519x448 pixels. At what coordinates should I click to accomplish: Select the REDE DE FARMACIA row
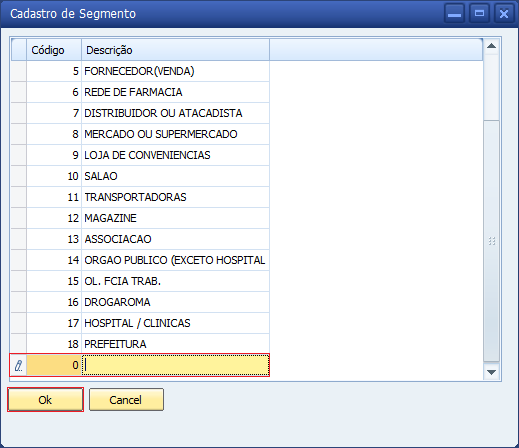pos(140,92)
